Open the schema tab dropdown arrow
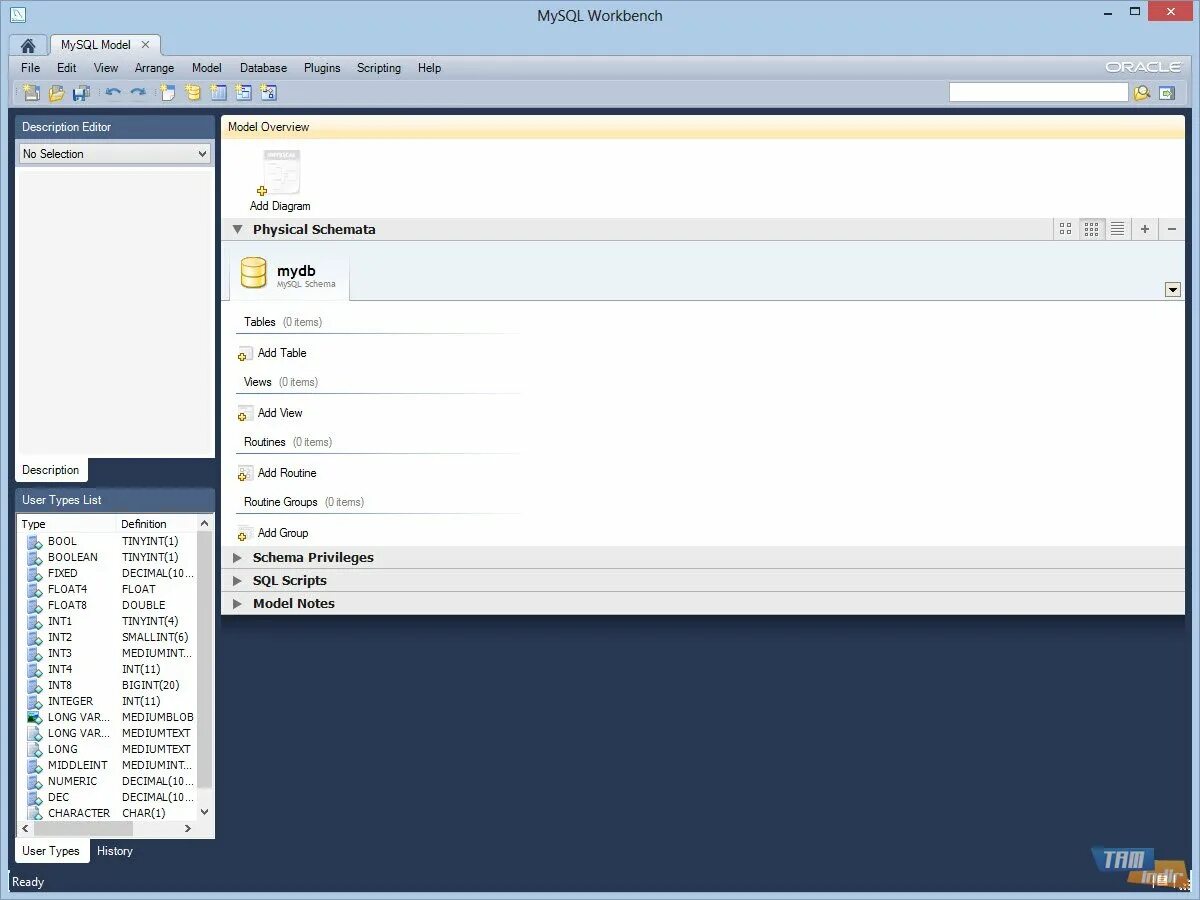 coord(1173,290)
